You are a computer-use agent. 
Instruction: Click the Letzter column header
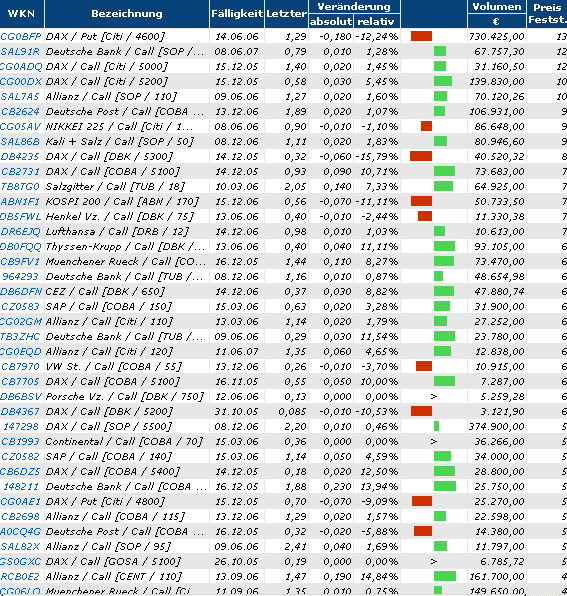click(287, 14)
